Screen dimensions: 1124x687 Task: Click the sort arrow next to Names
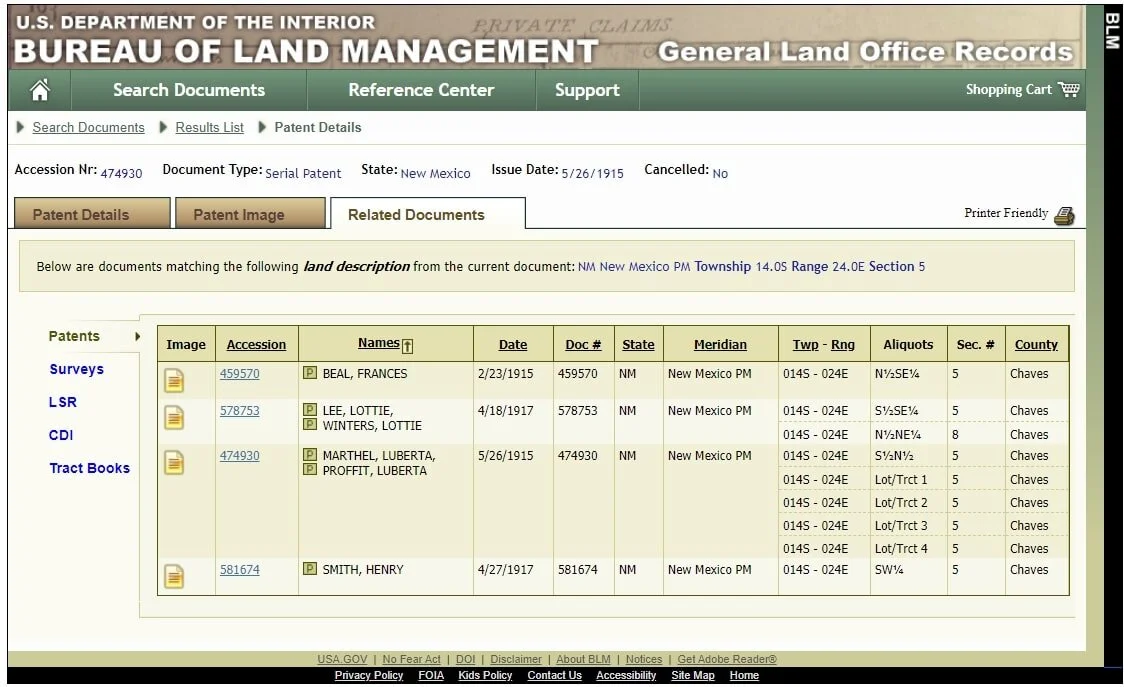(407, 346)
